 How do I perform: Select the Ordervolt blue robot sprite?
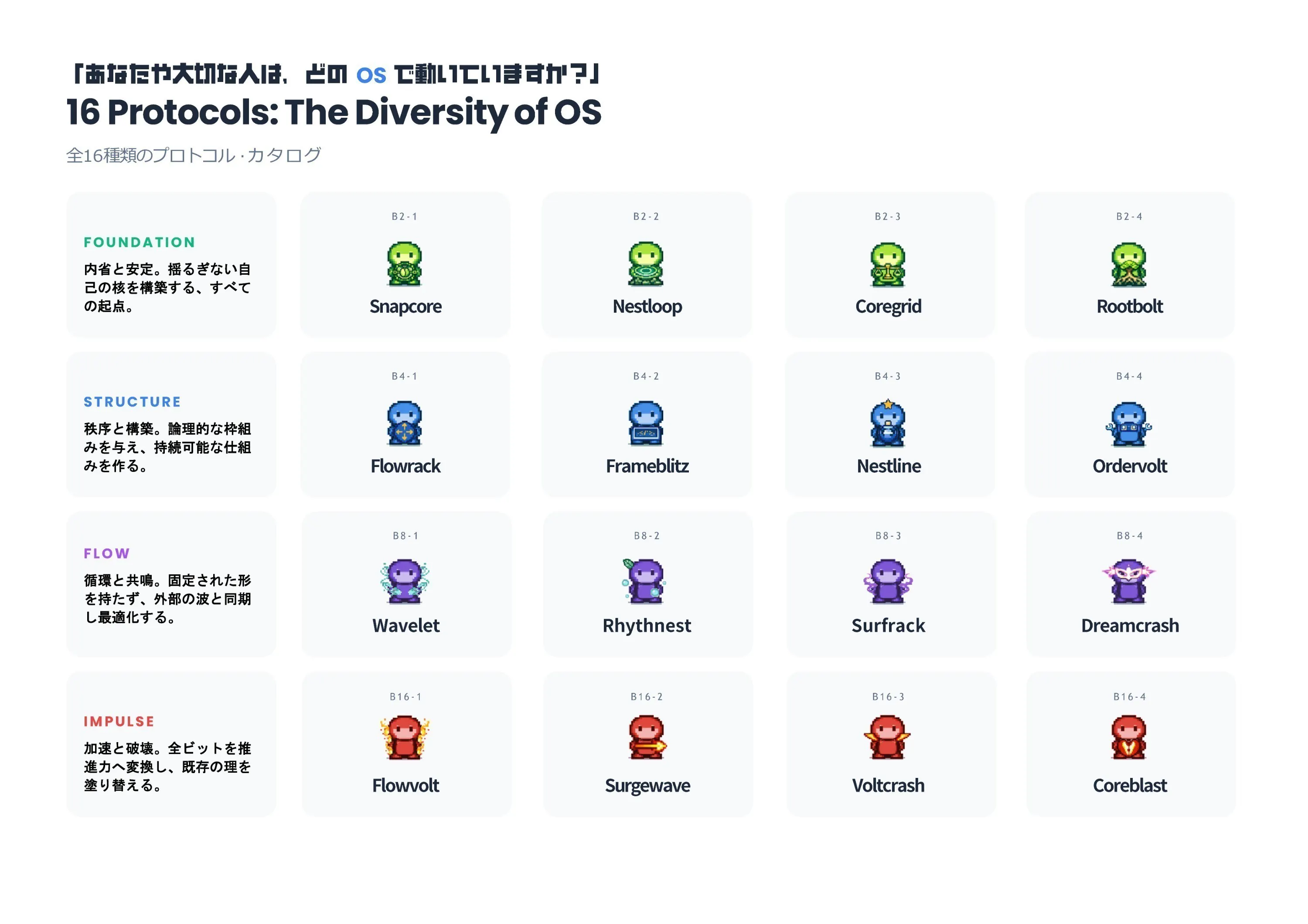pyautogui.click(x=1128, y=424)
